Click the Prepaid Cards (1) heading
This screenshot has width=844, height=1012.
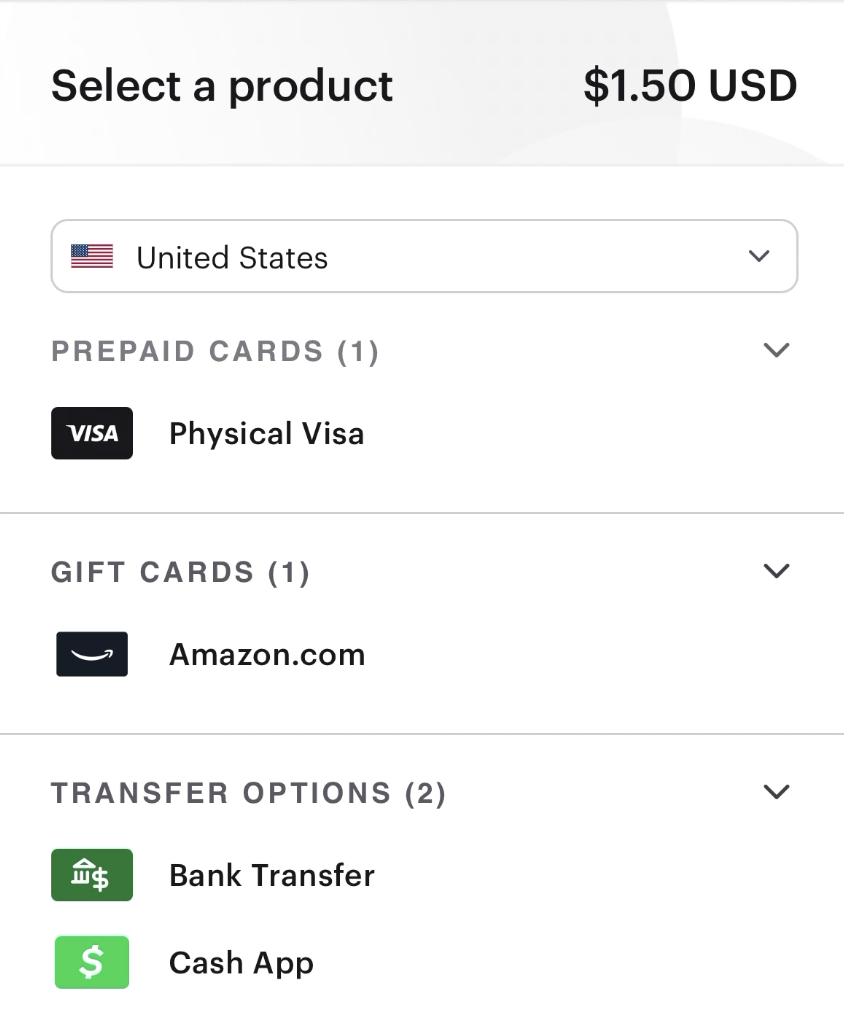click(x=215, y=352)
